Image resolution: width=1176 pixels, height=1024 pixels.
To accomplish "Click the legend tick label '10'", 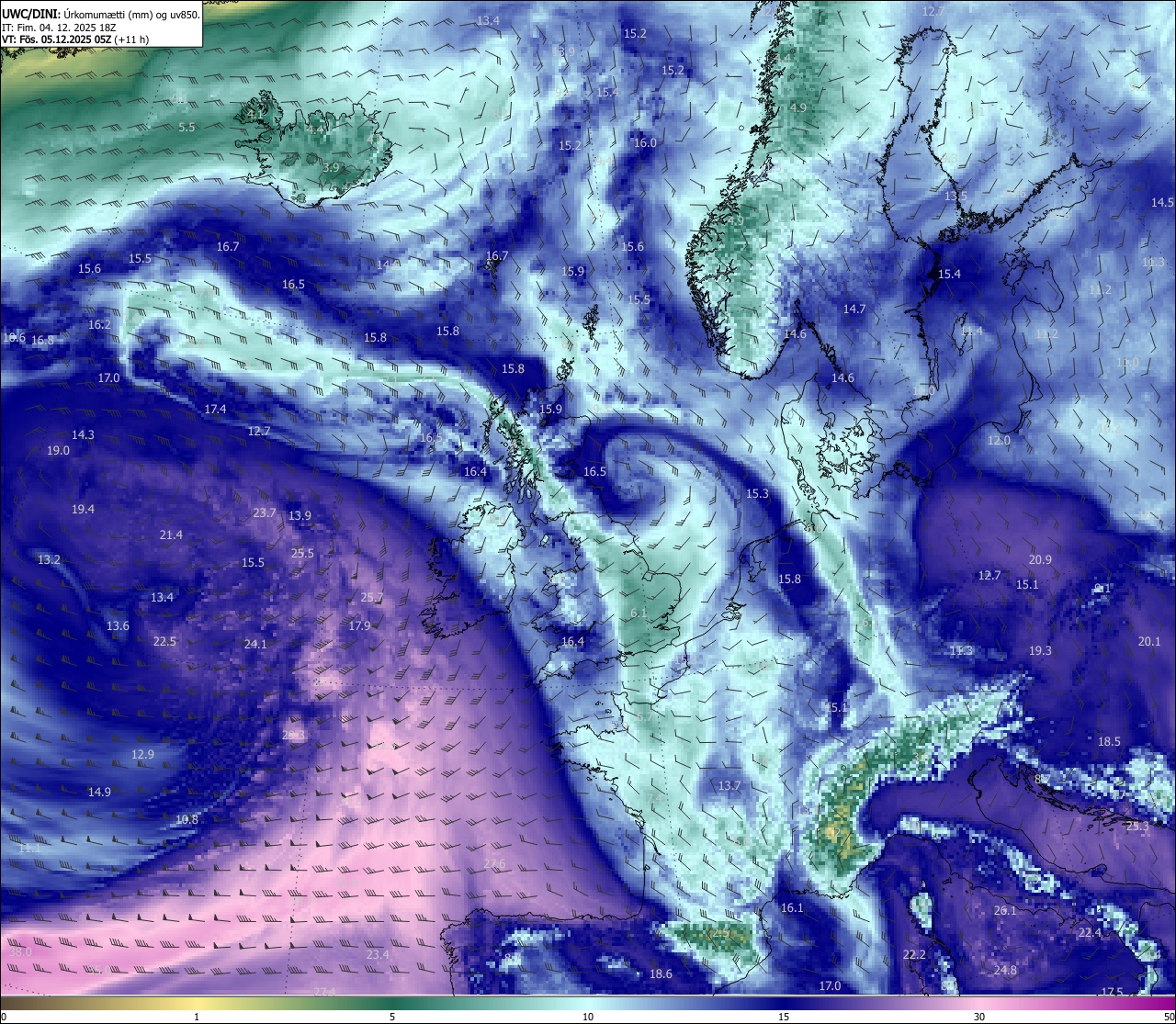I will pos(588,1017).
